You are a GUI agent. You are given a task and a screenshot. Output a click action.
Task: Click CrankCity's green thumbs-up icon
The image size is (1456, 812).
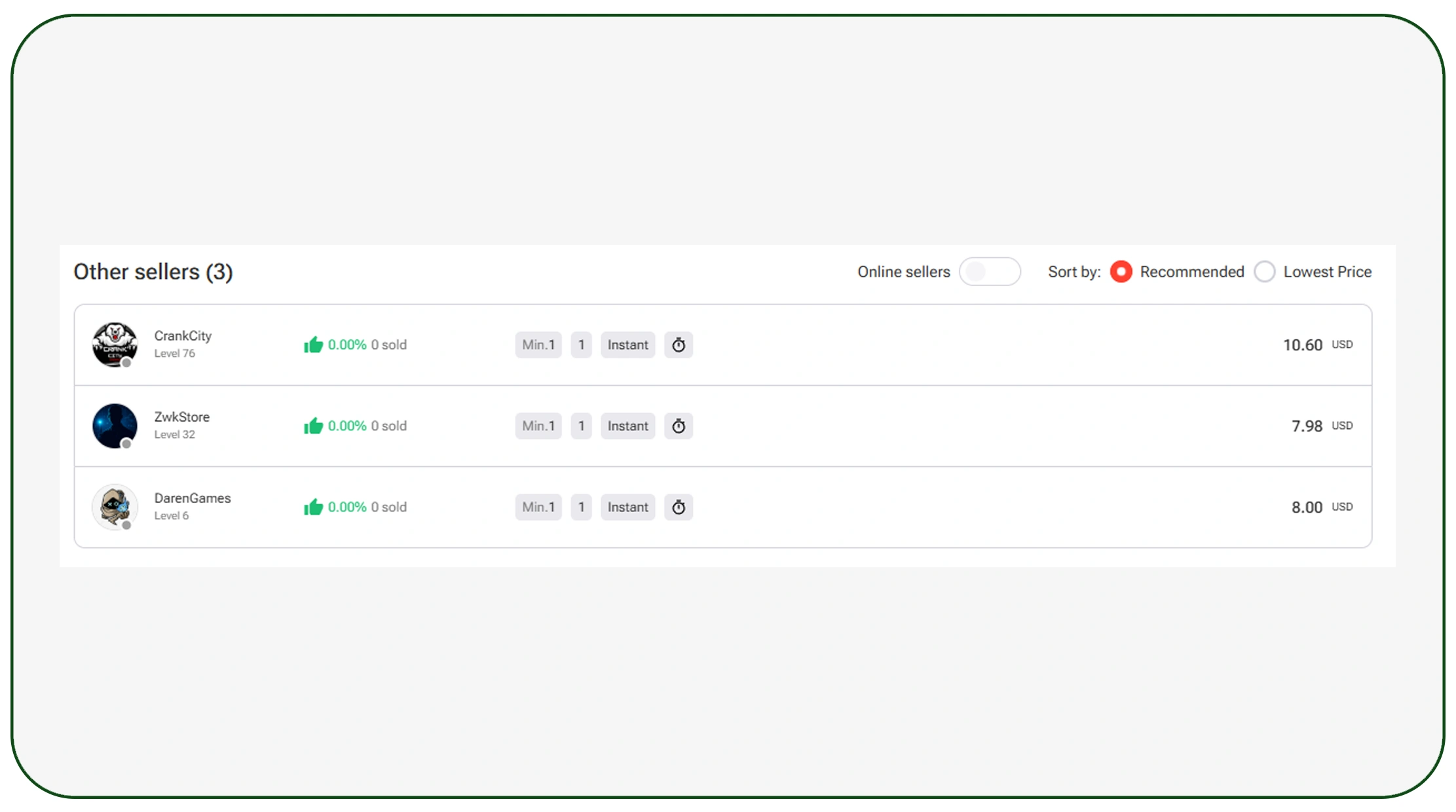click(x=313, y=344)
